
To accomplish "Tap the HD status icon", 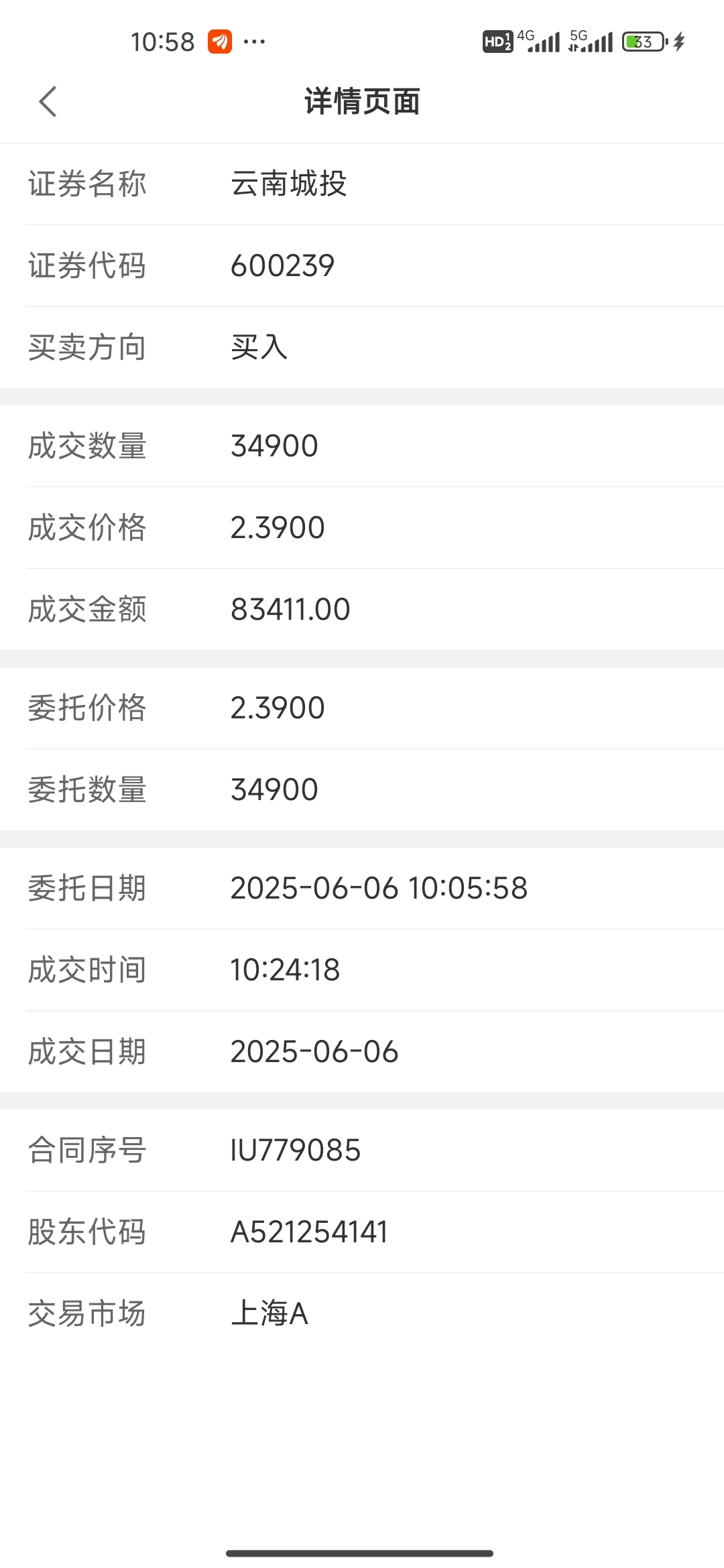I will click(x=497, y=42).
